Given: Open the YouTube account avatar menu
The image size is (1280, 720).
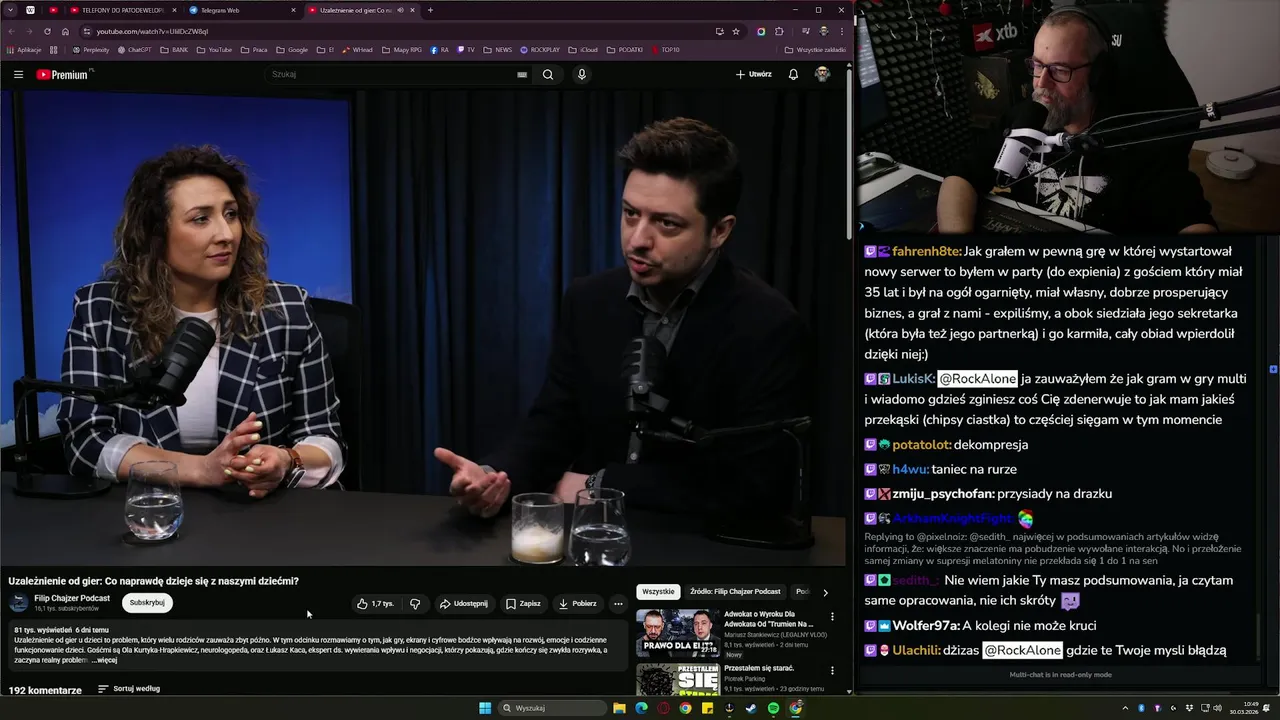Looking at the screenshot, I should click(x=822, y=74).
